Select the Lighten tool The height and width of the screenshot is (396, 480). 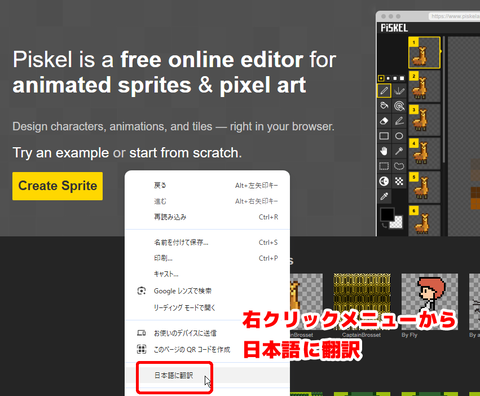pyautogui.click(x=384, y=181)
